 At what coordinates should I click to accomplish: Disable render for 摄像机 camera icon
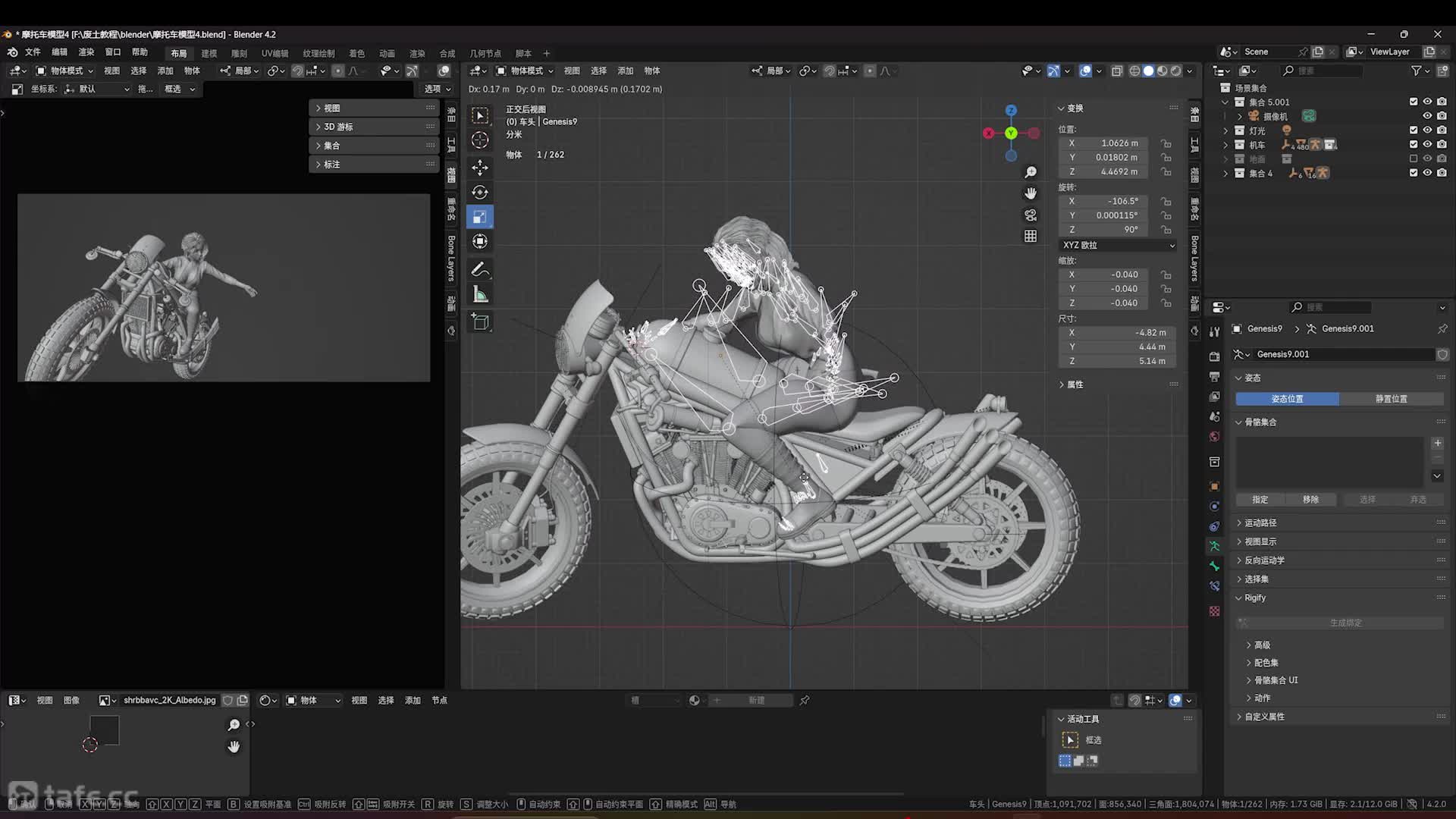pos(1442,116)
